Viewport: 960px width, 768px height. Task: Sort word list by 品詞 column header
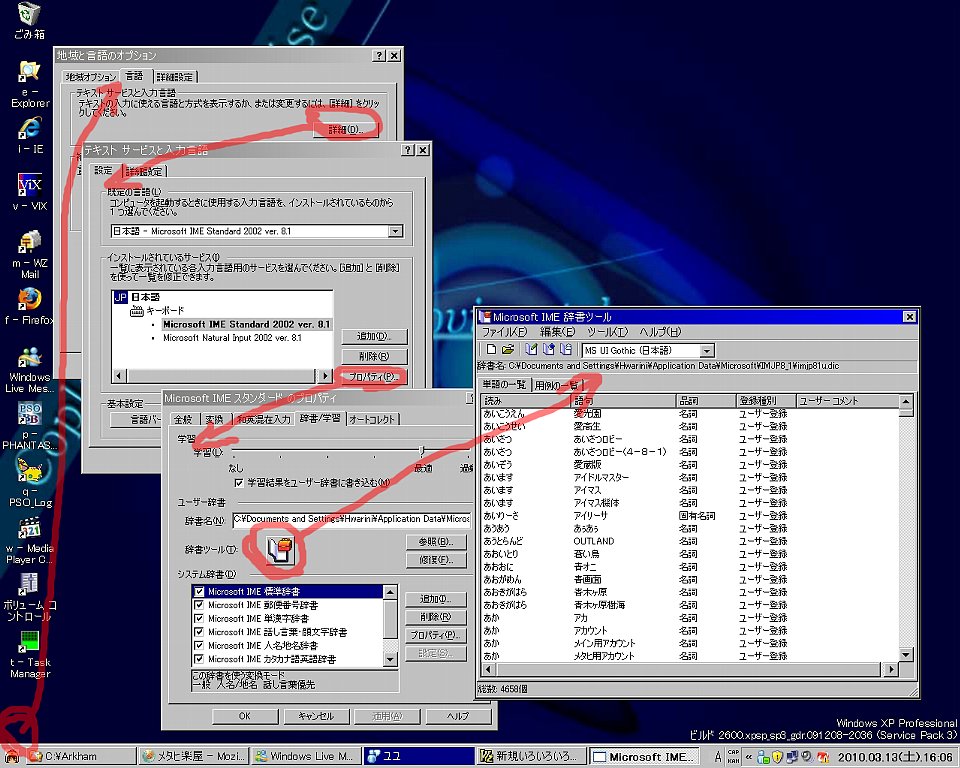(706, 401)
